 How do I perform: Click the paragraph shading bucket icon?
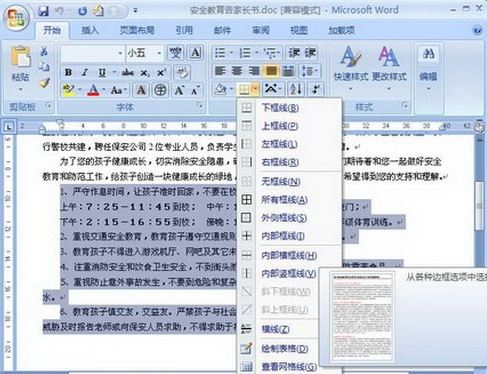pyautogui.click(x=220, y=89)
